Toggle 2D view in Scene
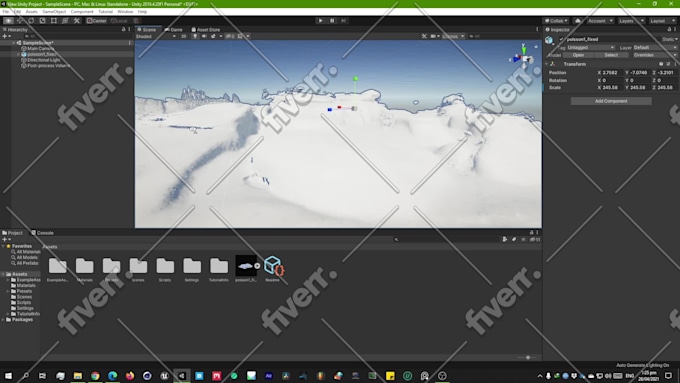Viewport: 680px width, 383px height. 184,36
